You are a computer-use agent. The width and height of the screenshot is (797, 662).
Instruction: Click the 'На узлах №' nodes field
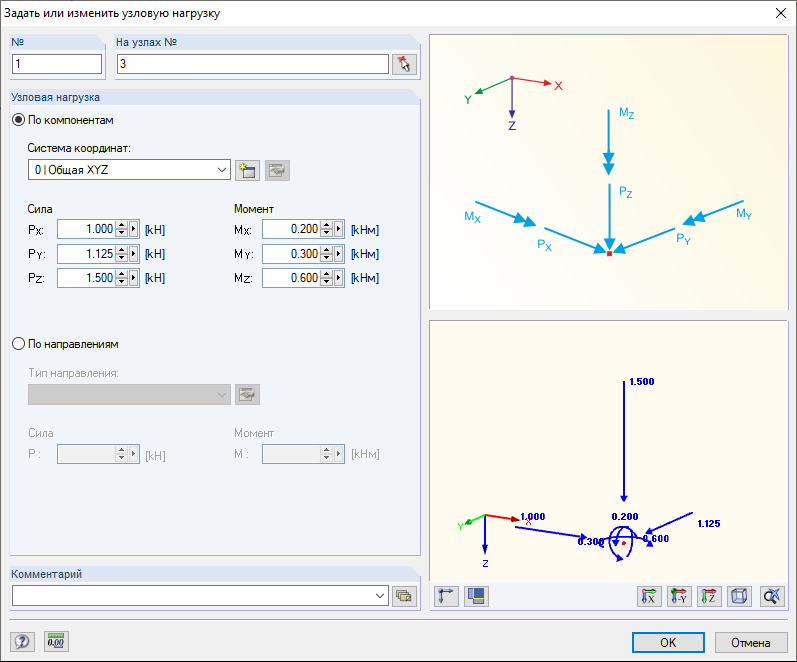253,64
